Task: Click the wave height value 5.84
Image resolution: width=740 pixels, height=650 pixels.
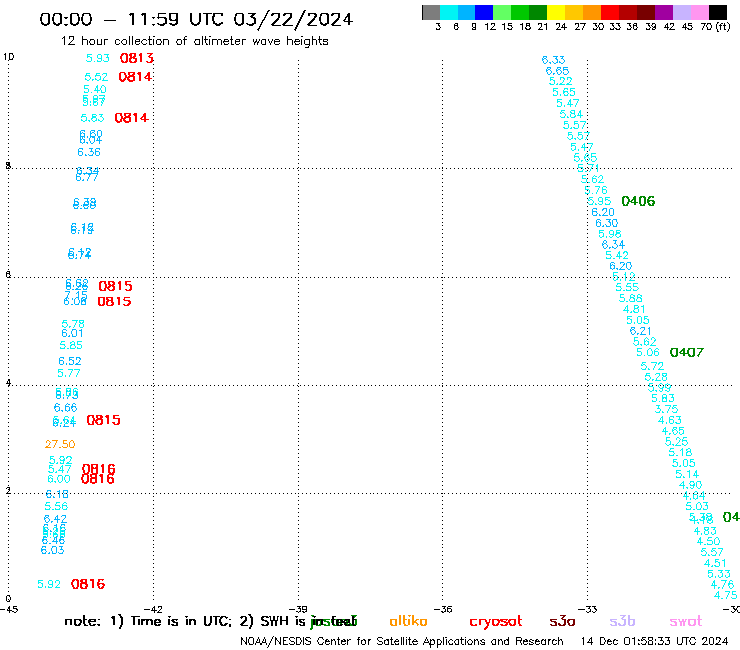Action: pos(571,114)
